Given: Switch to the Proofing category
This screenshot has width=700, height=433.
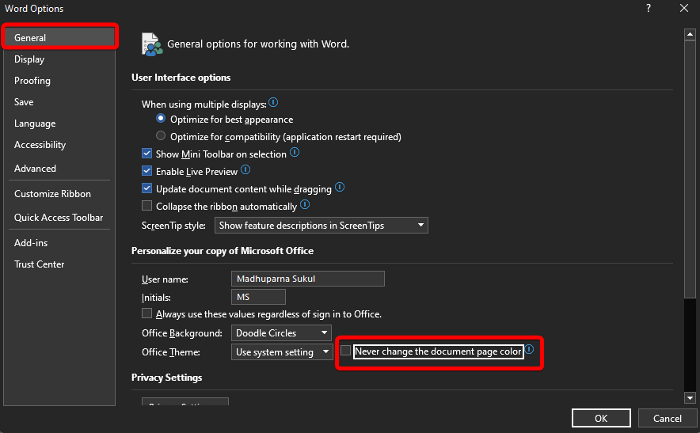Looking at the screenshot, I should [x=32, y=81].
